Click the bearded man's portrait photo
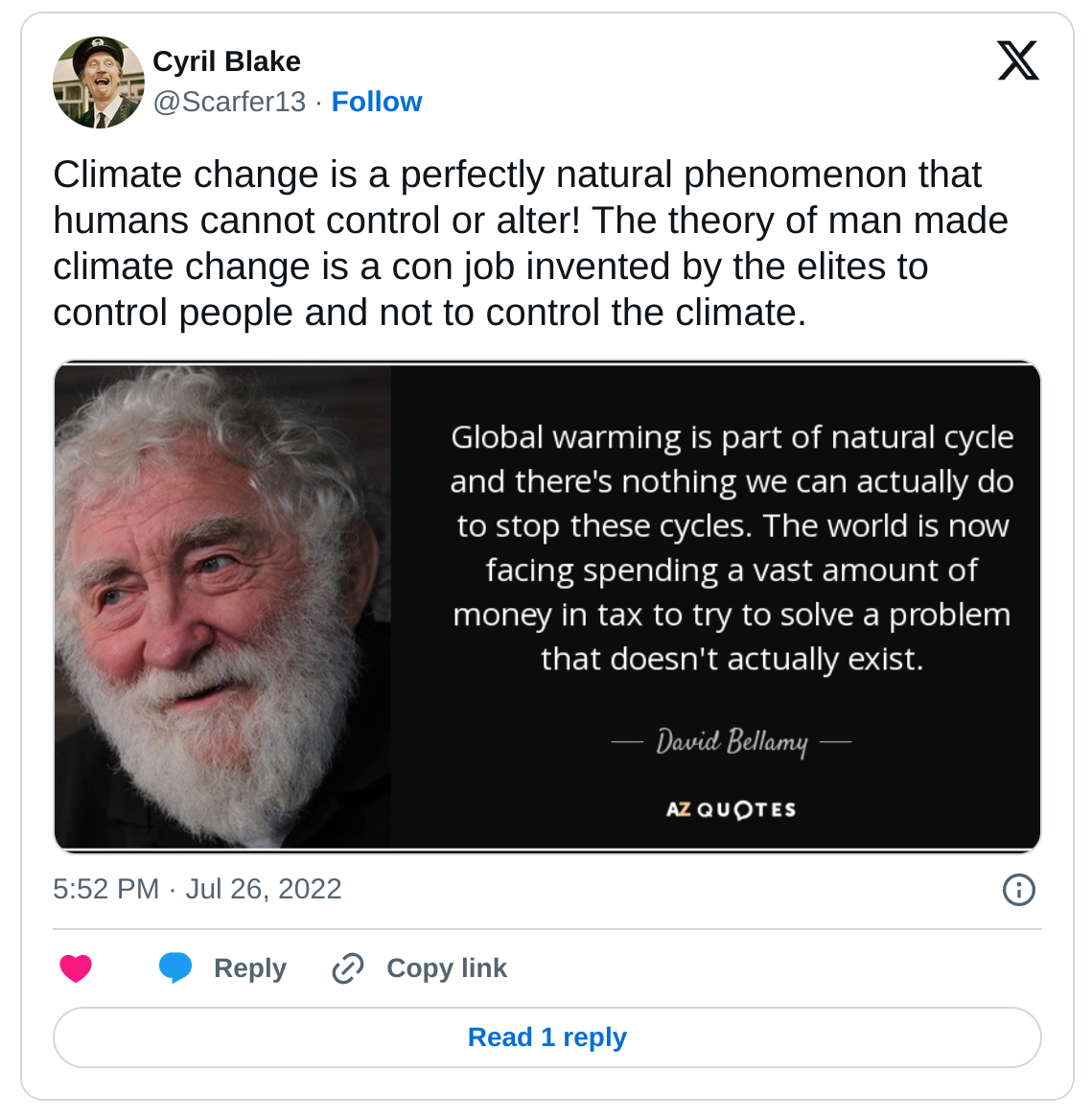Image resolution: width=1092 pixels, height=1118 pixels. pyautogui.click(x=222, y=607)
